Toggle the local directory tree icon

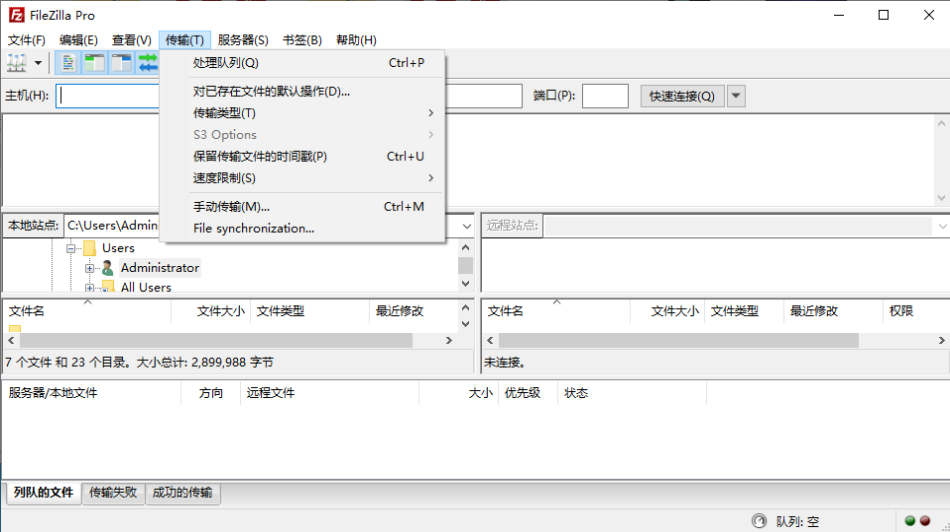[95, 62]
